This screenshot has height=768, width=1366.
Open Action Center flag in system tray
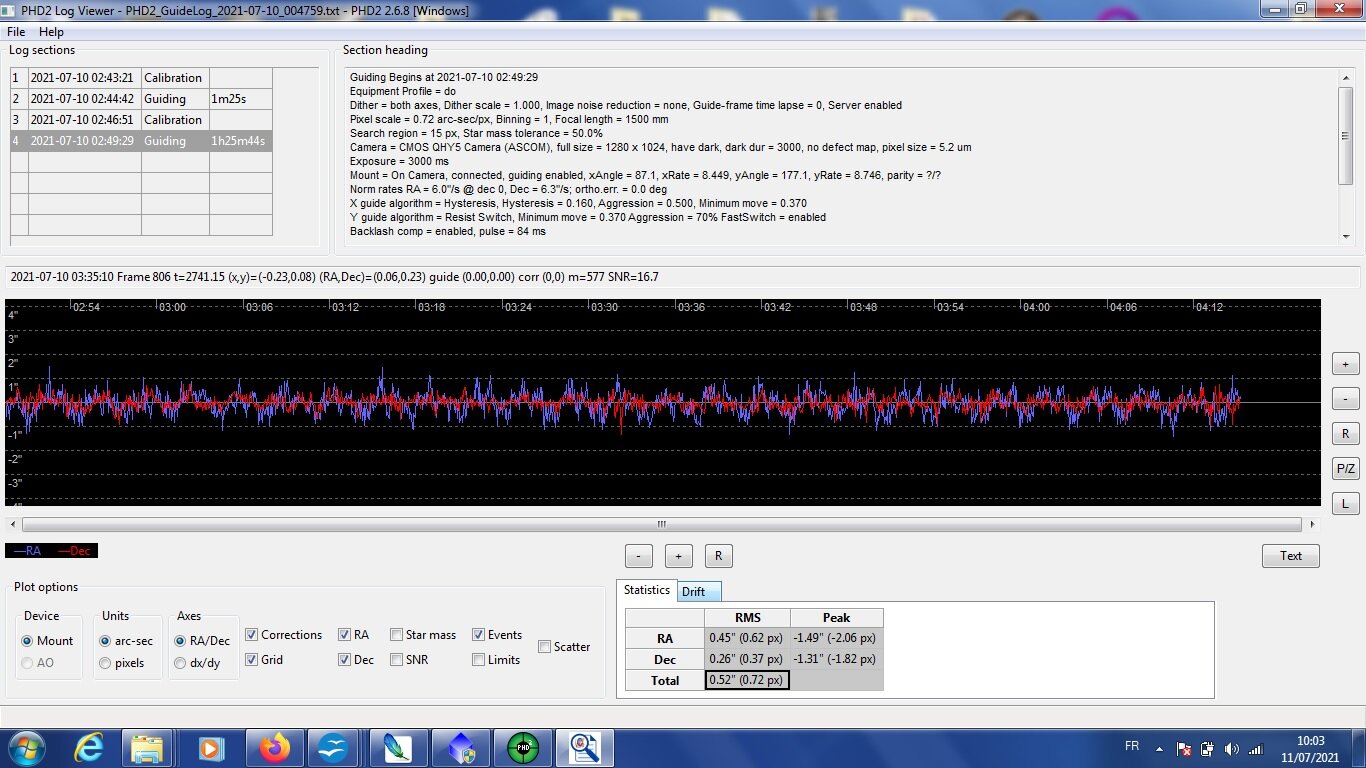[1183, 748]
